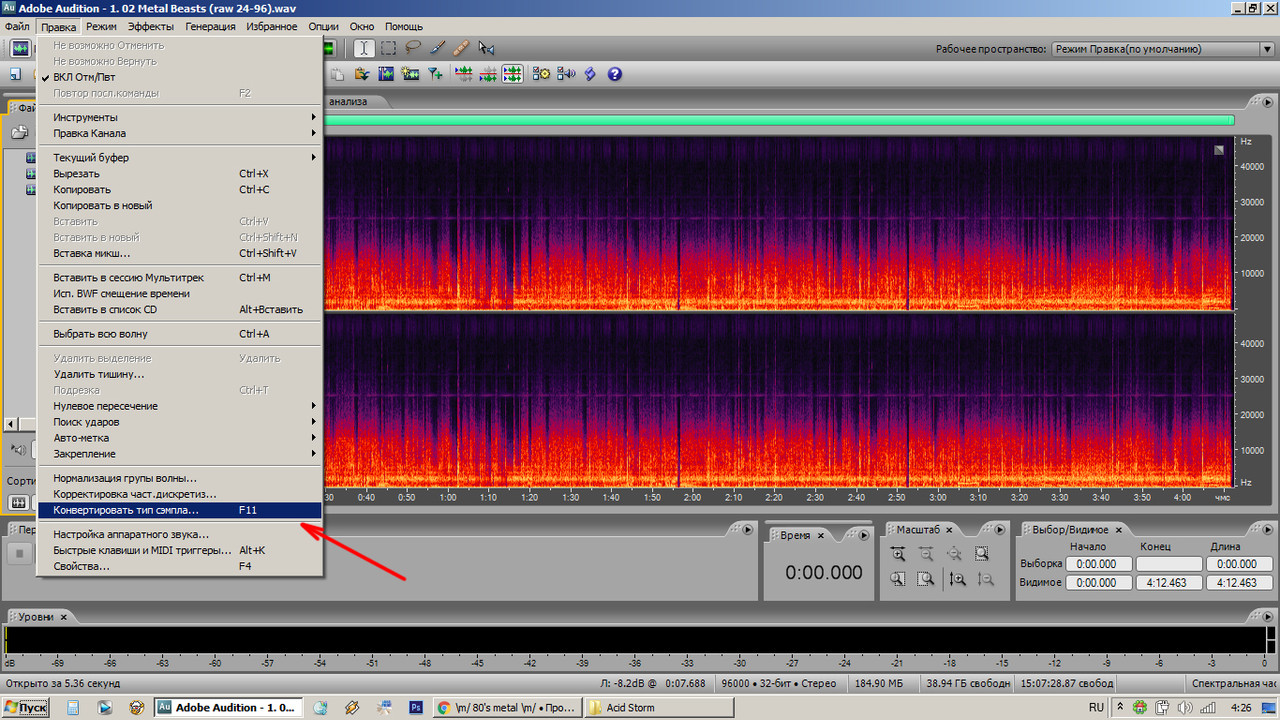Expand the Правка Канала submenu

click(180, 133)
